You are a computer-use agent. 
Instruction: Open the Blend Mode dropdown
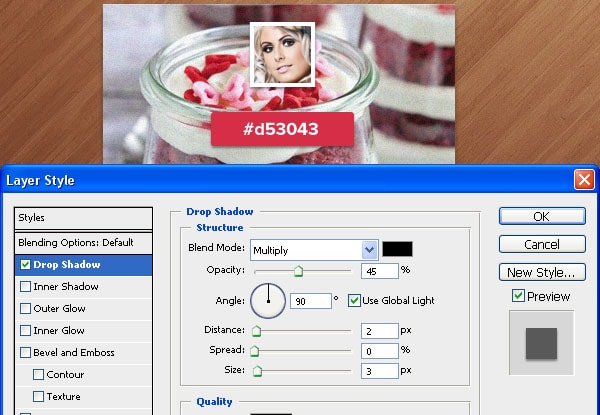(x=369, y=250)
